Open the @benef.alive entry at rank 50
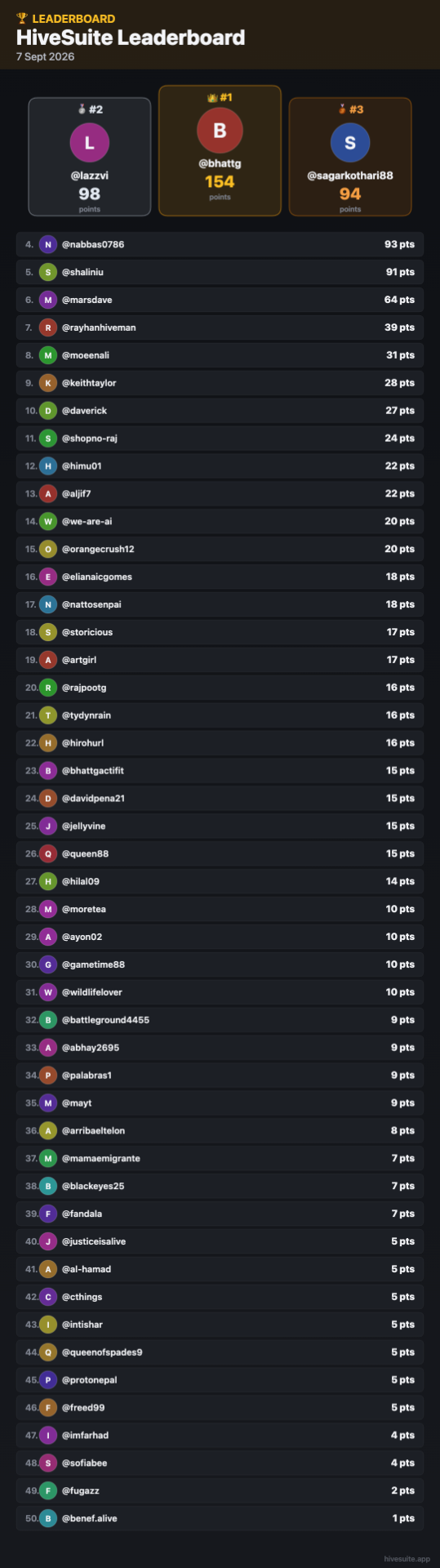Image resolution: width=440 pixels, height=1568 pixels. [220, 1518]
